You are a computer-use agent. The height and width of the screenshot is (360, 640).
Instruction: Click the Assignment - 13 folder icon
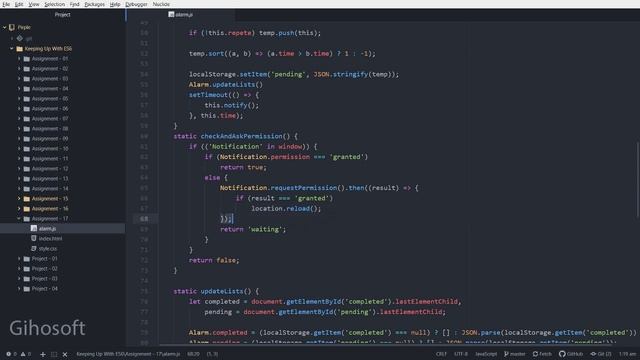[x=27, y=179]
